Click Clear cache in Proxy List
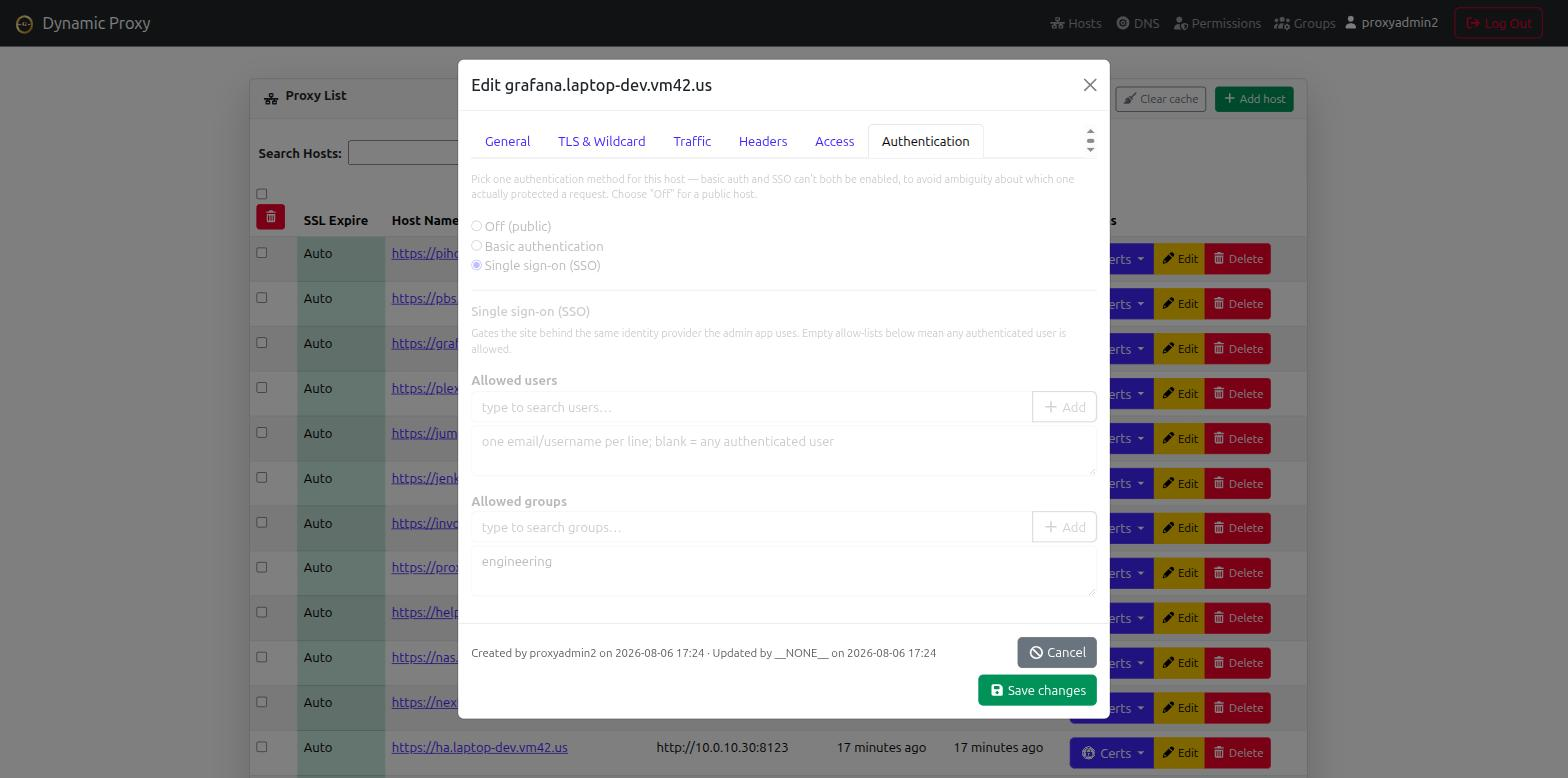Screen dimensions: 1568x778 [1160, 99]
